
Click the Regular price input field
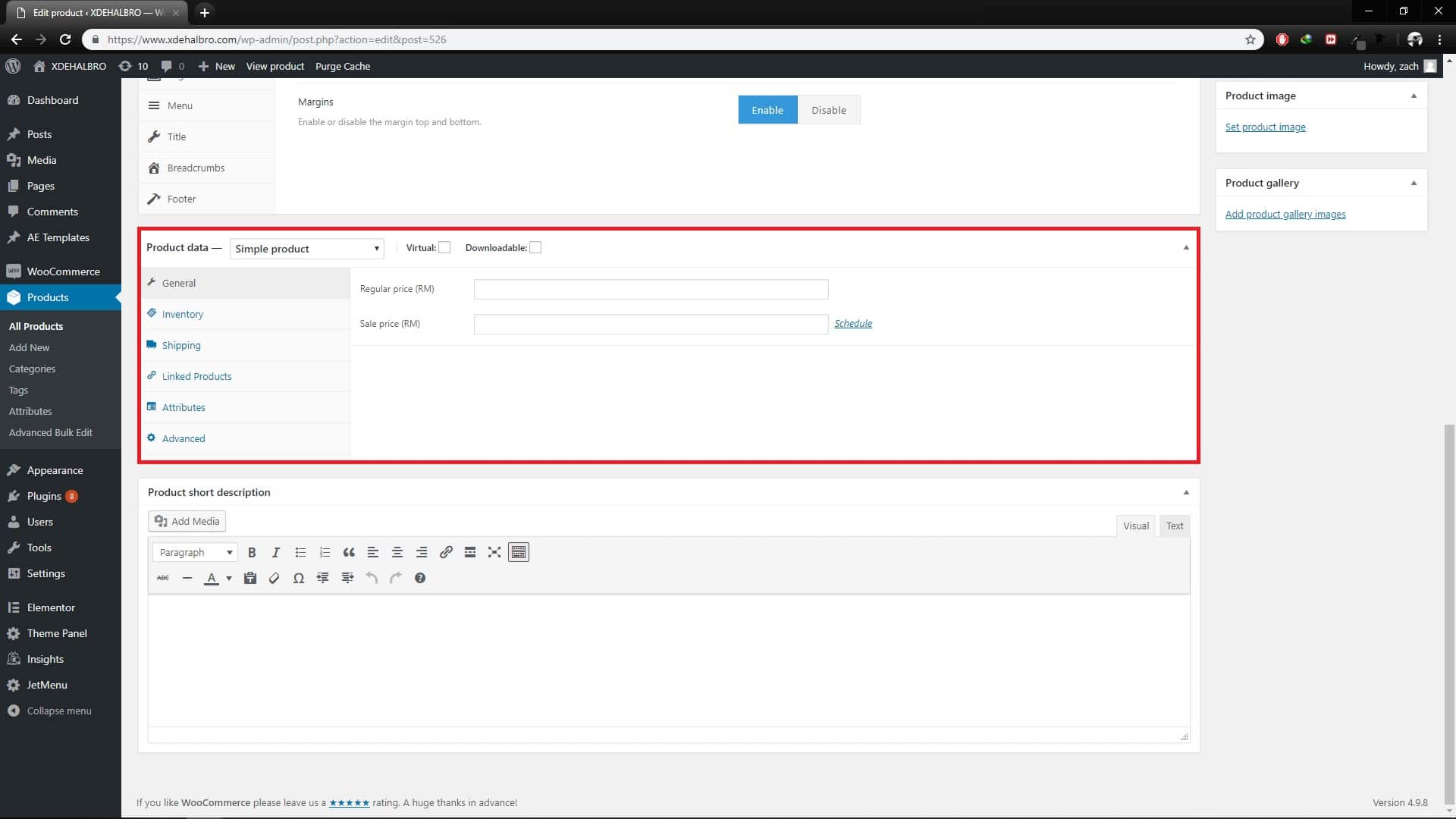pos(651,289)
